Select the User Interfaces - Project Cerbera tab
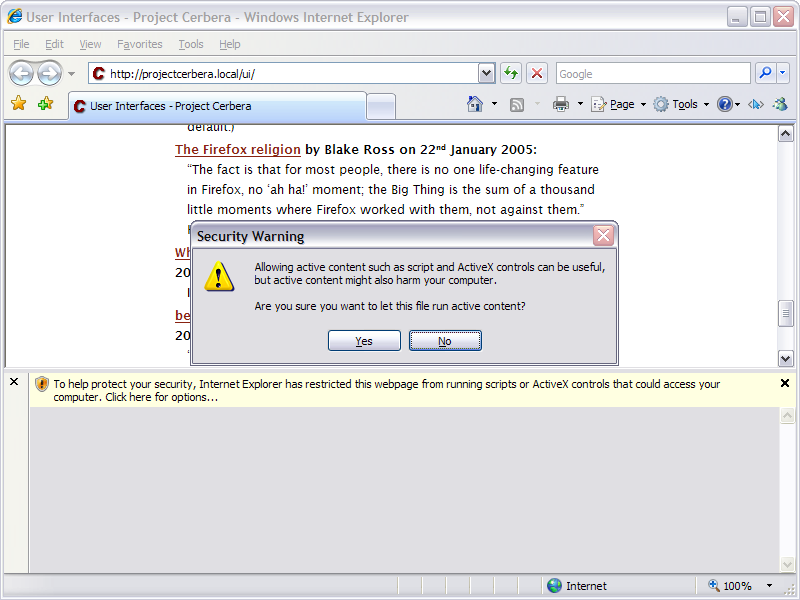The width and height of the screenshot is (800, 600). 215,106
